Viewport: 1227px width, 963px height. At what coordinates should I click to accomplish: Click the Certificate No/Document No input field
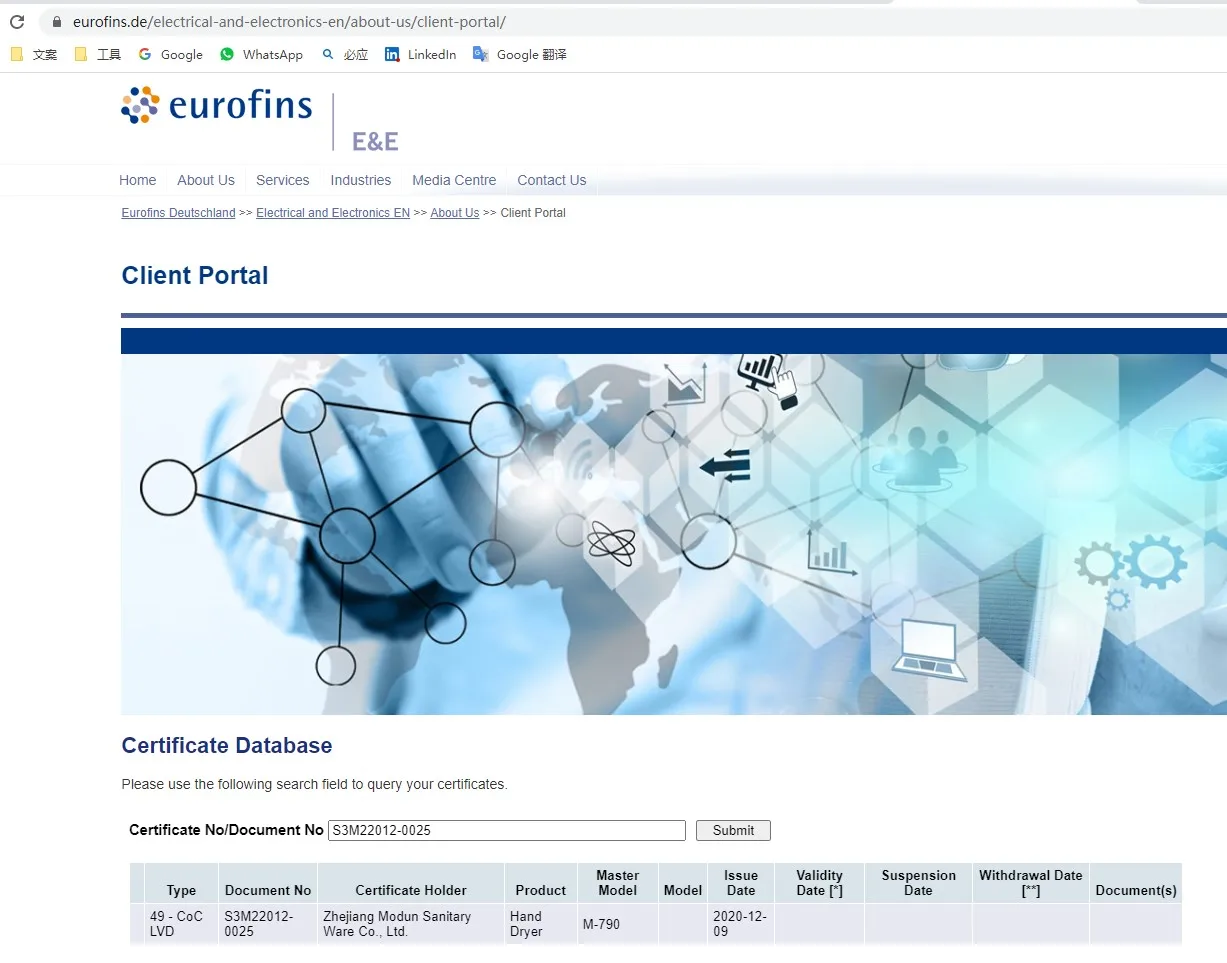(x=506, y=830)
